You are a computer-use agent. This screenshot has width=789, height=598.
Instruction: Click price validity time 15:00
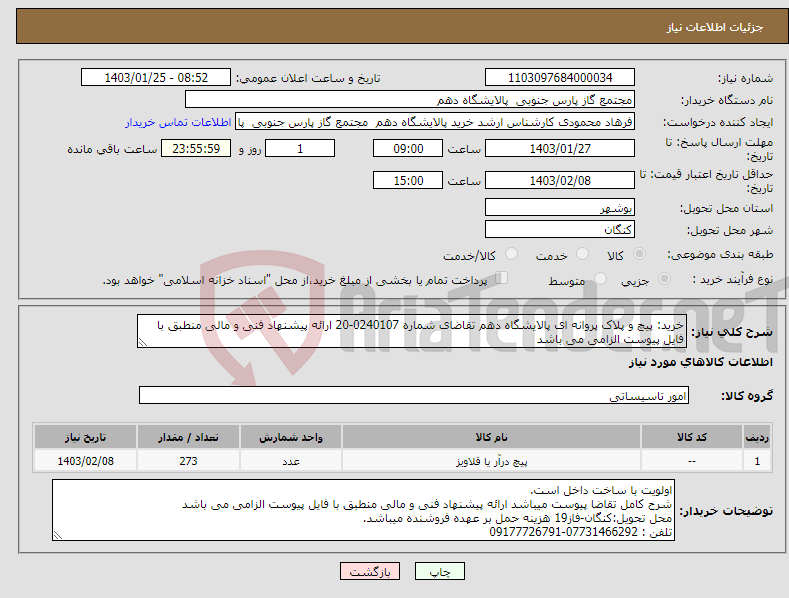pos(408,180)
